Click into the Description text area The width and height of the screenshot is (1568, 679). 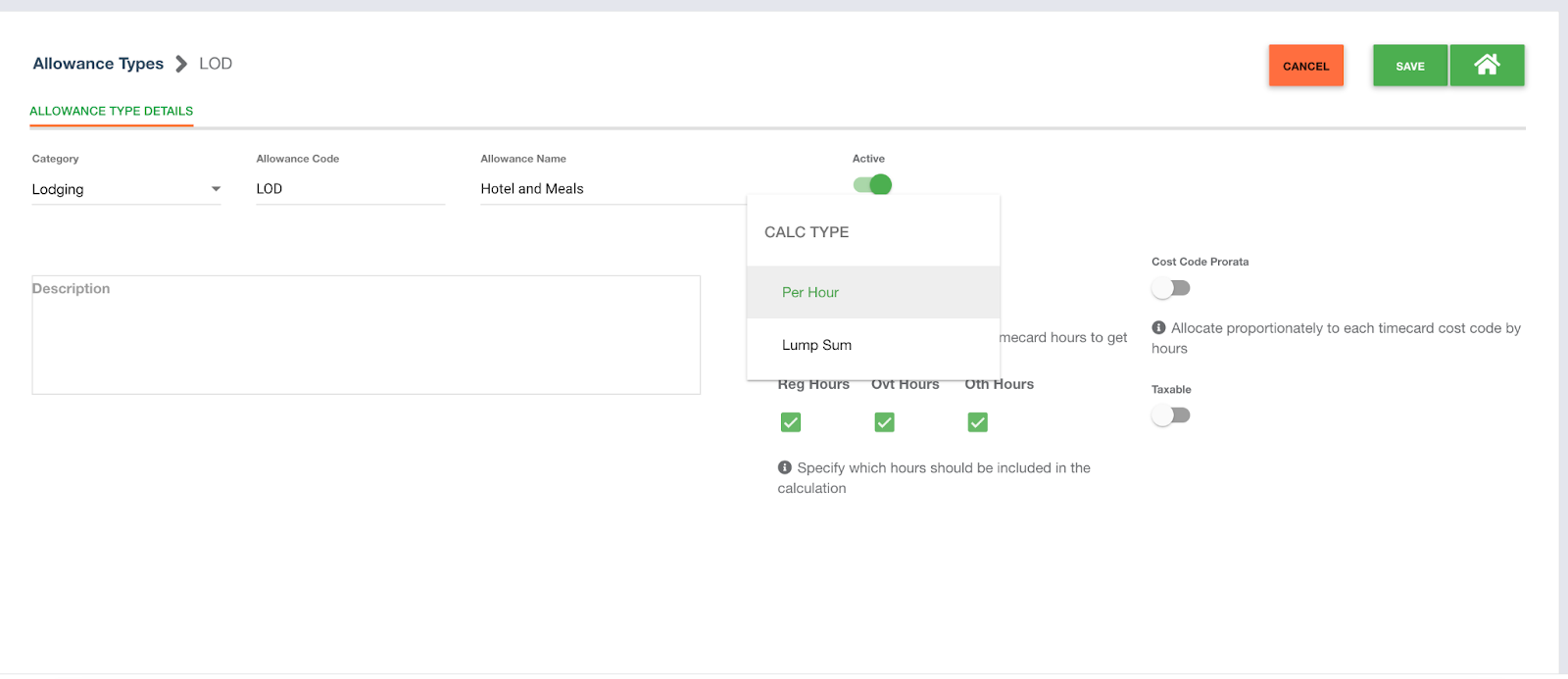[x=367, y=335]
